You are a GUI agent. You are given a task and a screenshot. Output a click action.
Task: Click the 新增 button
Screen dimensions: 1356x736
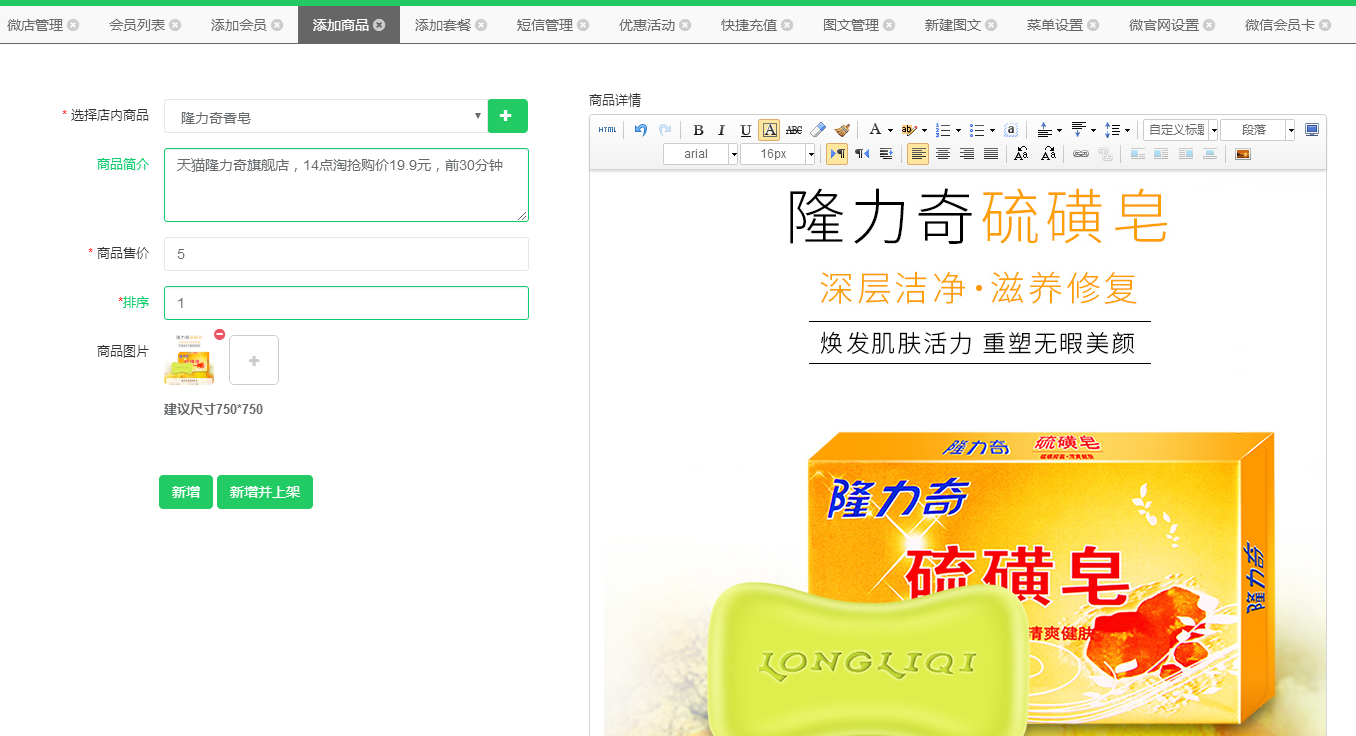[186, 492]
